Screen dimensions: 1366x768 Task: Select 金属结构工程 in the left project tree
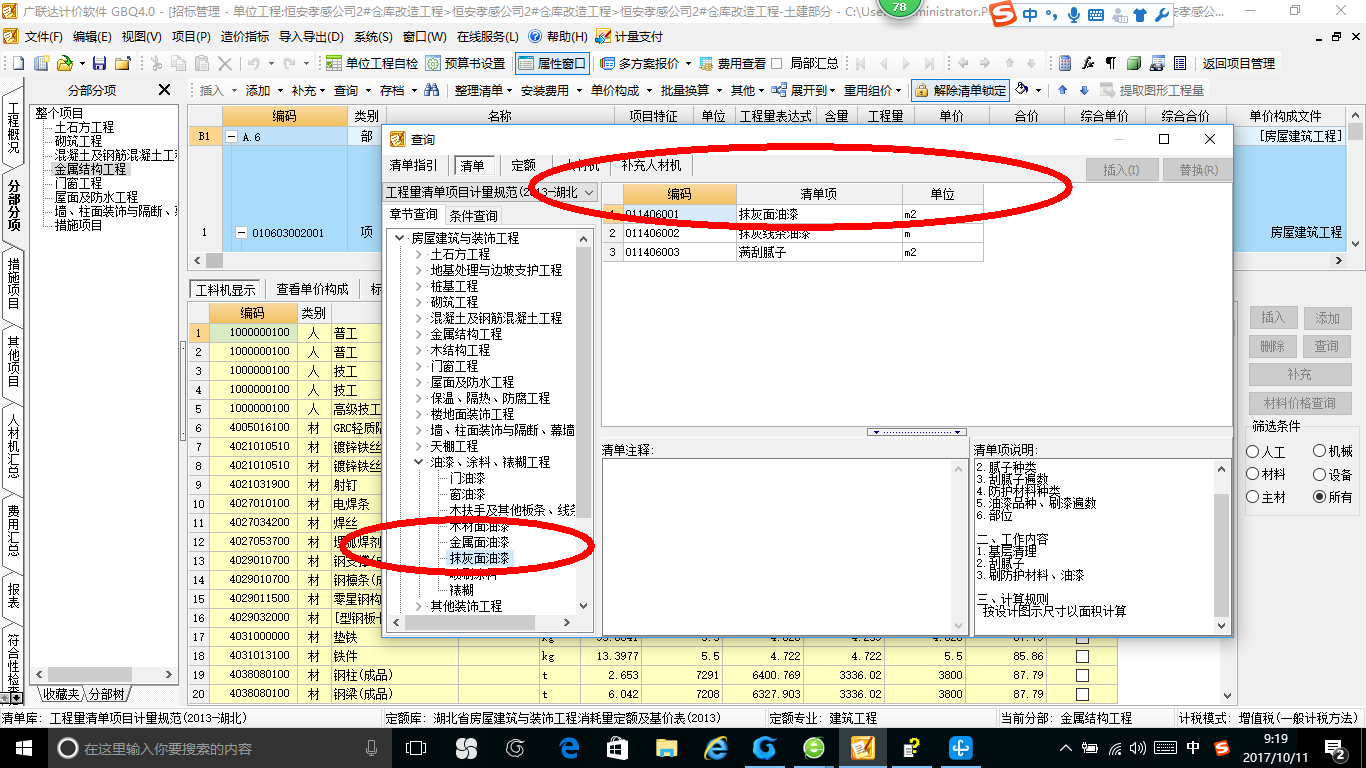[91, 170]
